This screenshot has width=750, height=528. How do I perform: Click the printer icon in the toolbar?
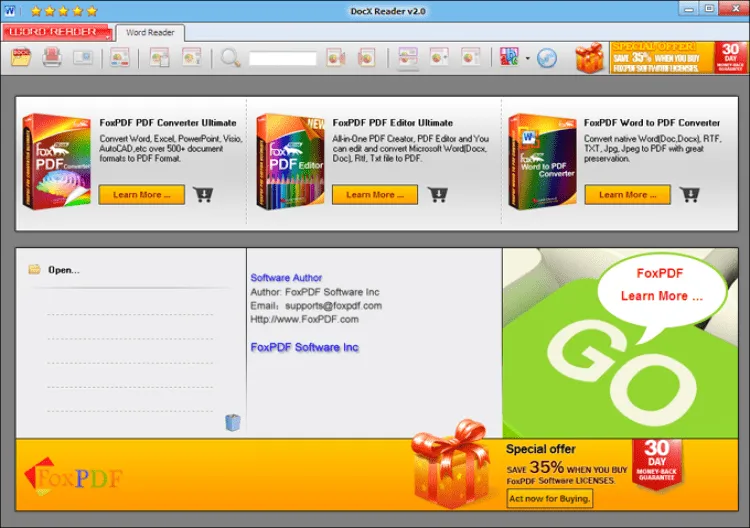click(52, 57)
